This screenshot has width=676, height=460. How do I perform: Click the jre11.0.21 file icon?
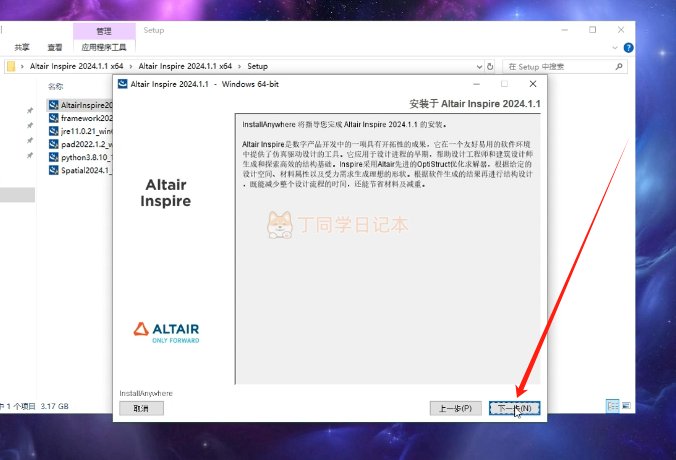[x=53, y=131]
